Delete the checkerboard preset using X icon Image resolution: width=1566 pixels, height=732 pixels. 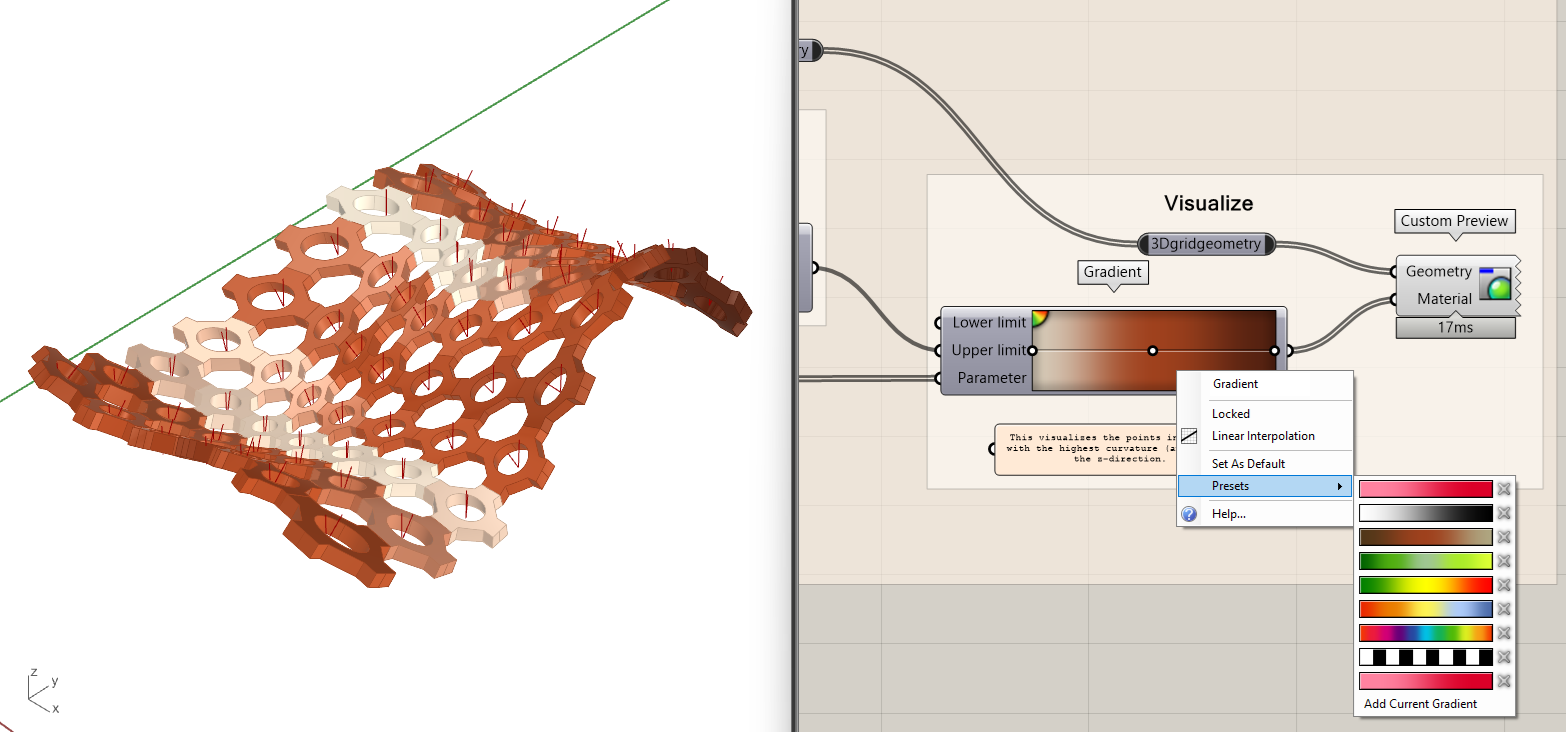point(1503,657)
